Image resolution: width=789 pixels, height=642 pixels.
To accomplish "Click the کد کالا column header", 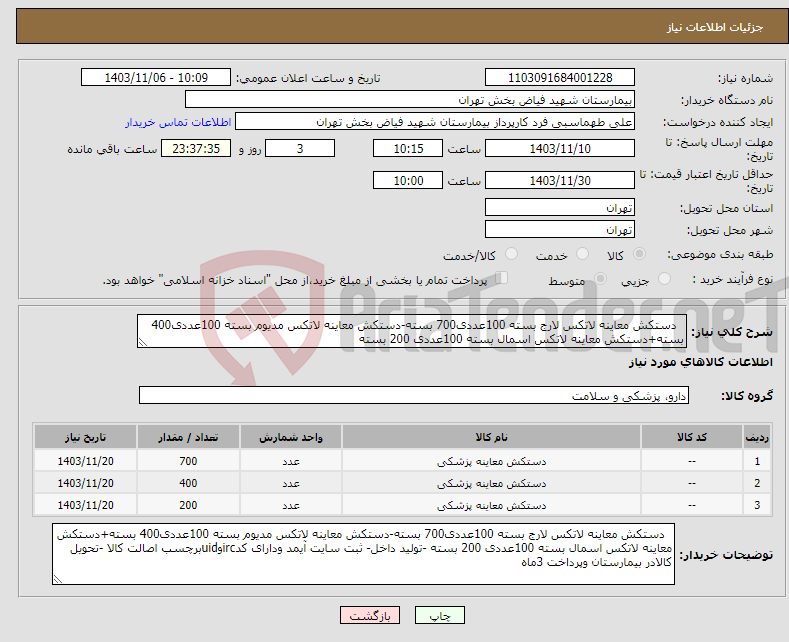I will pyautogui.click(x=692, y=437).
